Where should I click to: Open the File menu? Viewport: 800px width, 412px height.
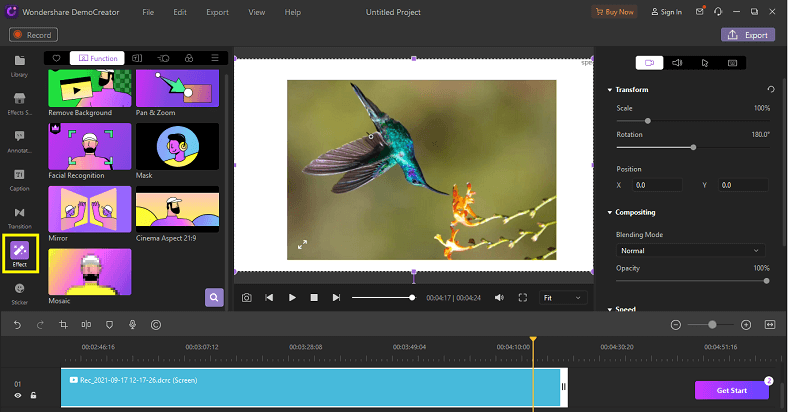[x=148, y=12]
